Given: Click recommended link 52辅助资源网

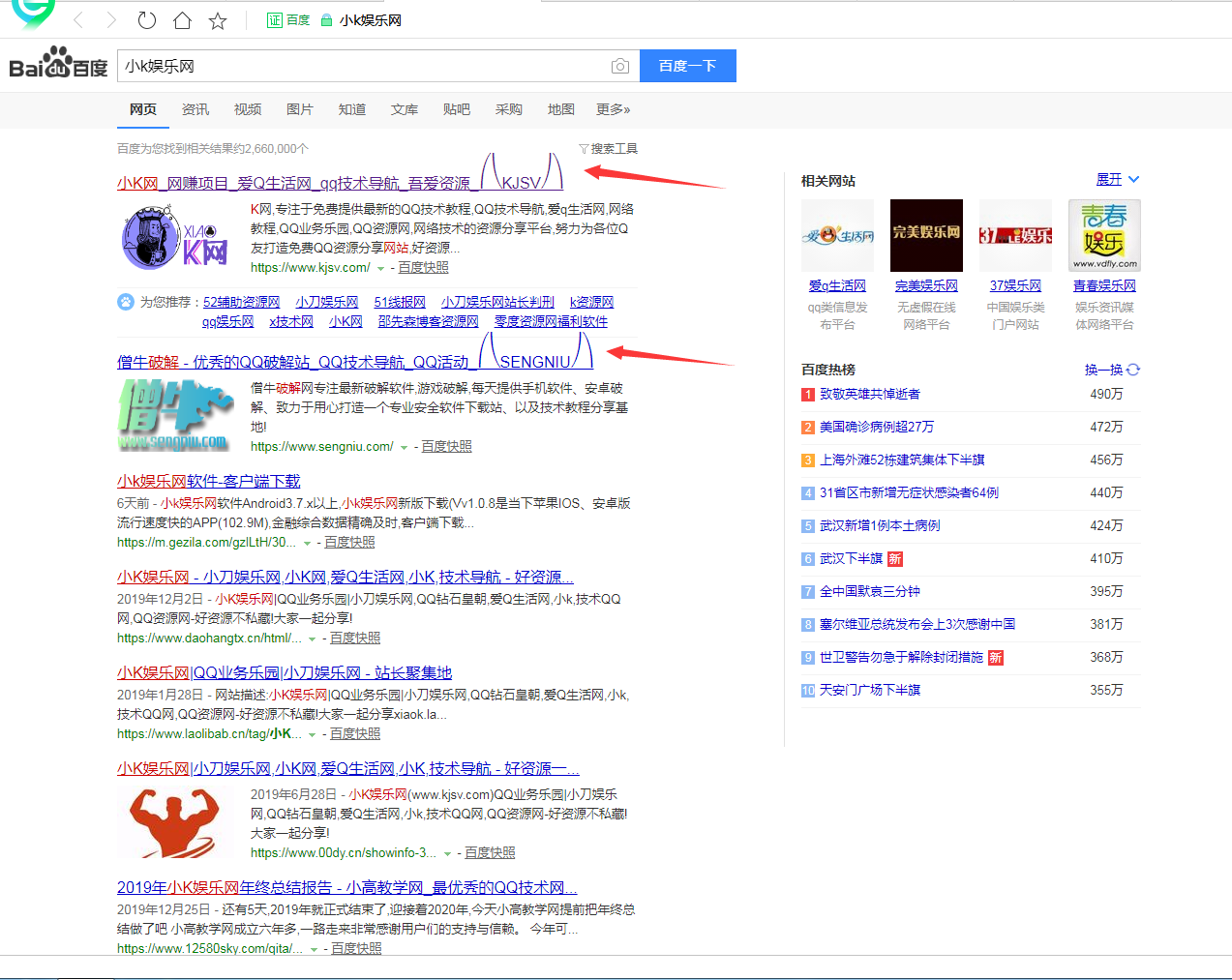Looking at the screenshot, I should [x=241, y=302].
